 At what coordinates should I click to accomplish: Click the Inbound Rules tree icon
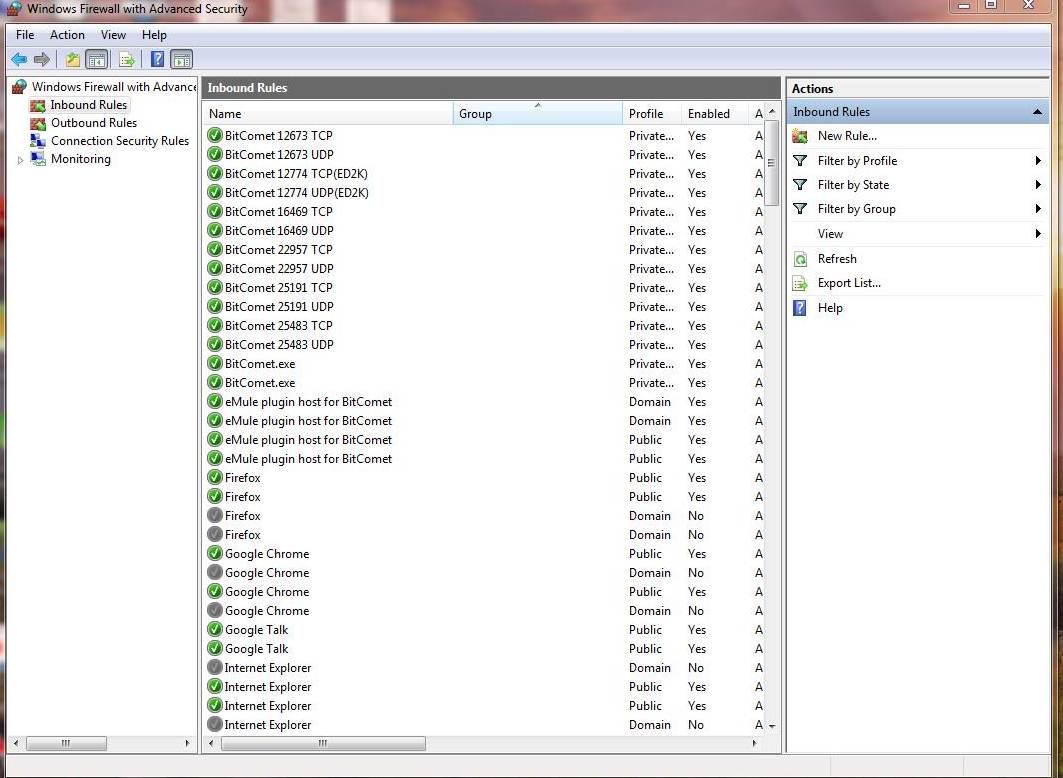(x=38, y=105)
